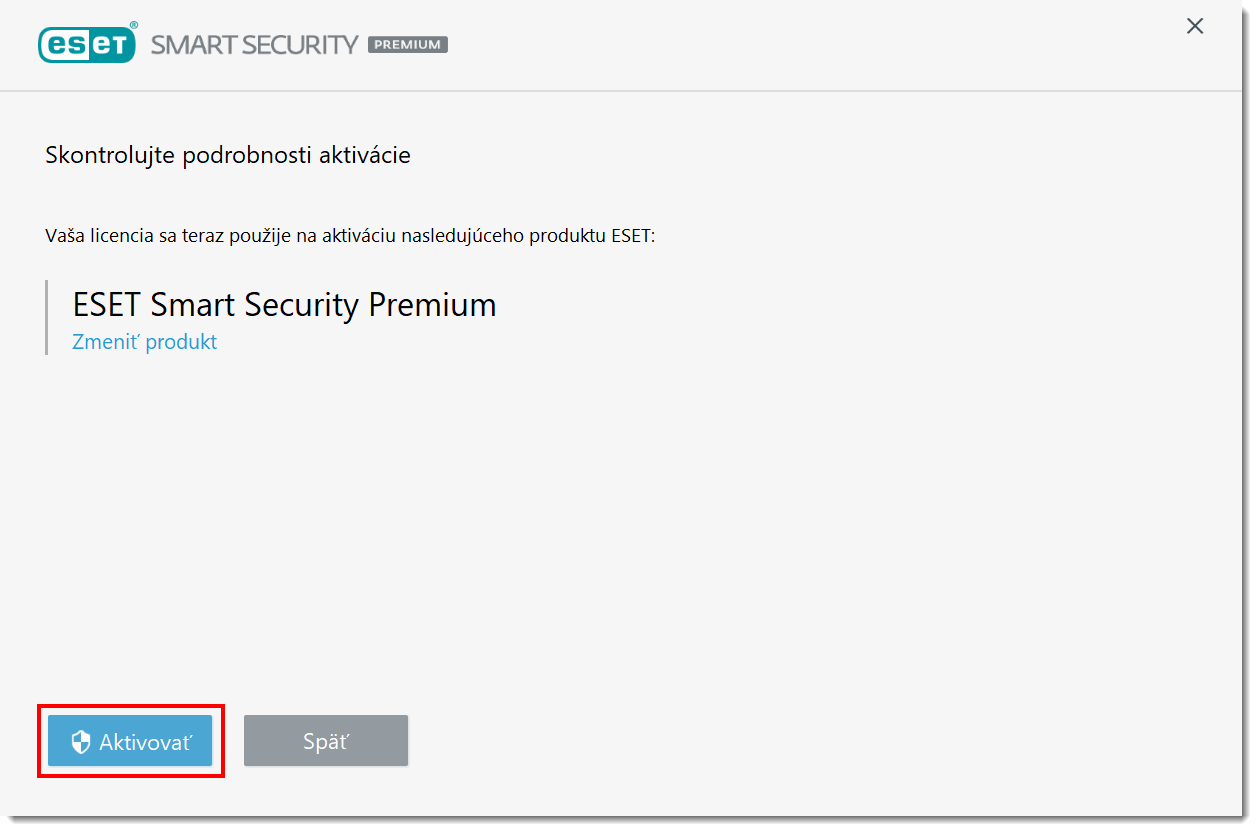Click "Smart Security" in the large product name

click(x=254, y=304)
